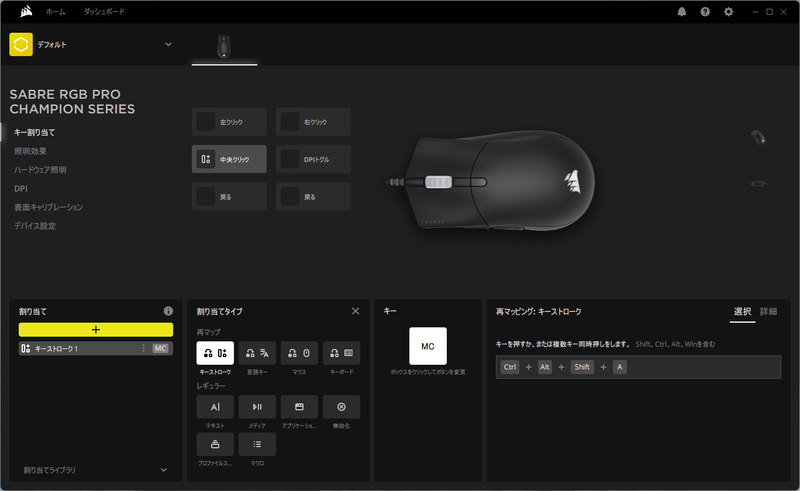The width and height of the screenshot is (800, 491).
Task: Click the side mouse view thumbnail
Action: [758, 183]
